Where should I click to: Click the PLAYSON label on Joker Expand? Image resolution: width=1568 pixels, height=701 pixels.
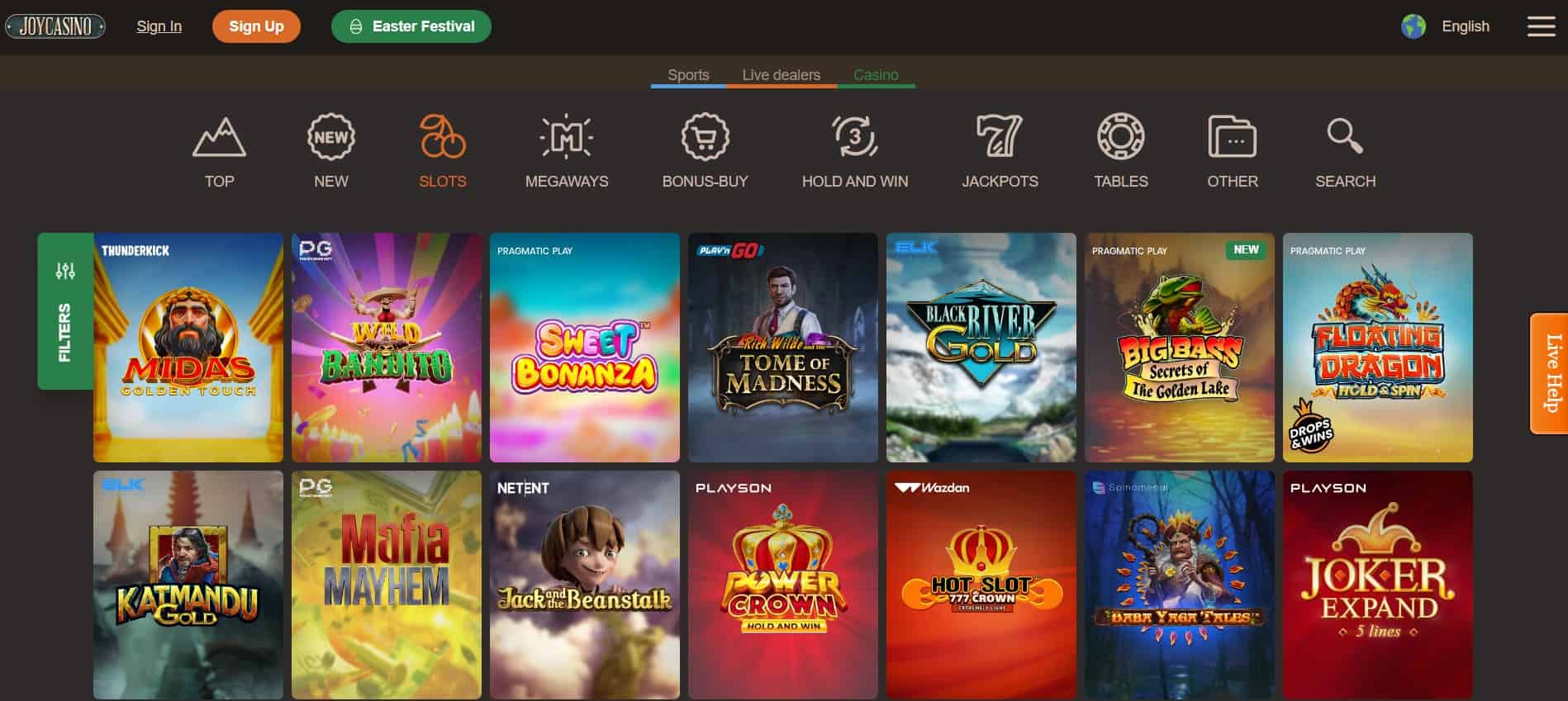(1328, 488)
